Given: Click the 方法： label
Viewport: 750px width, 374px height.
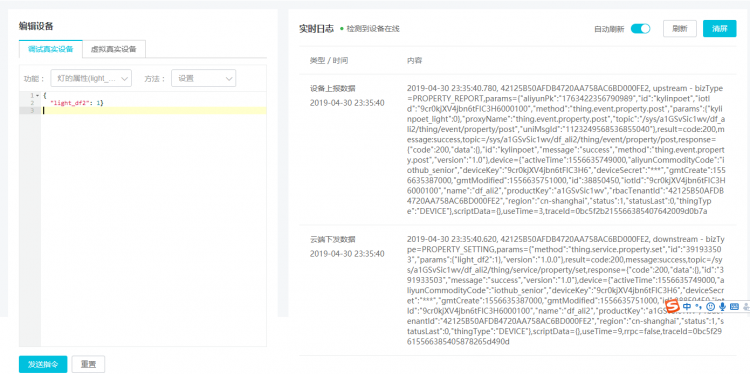Looking at the screenshot, I should click(154, 78).
